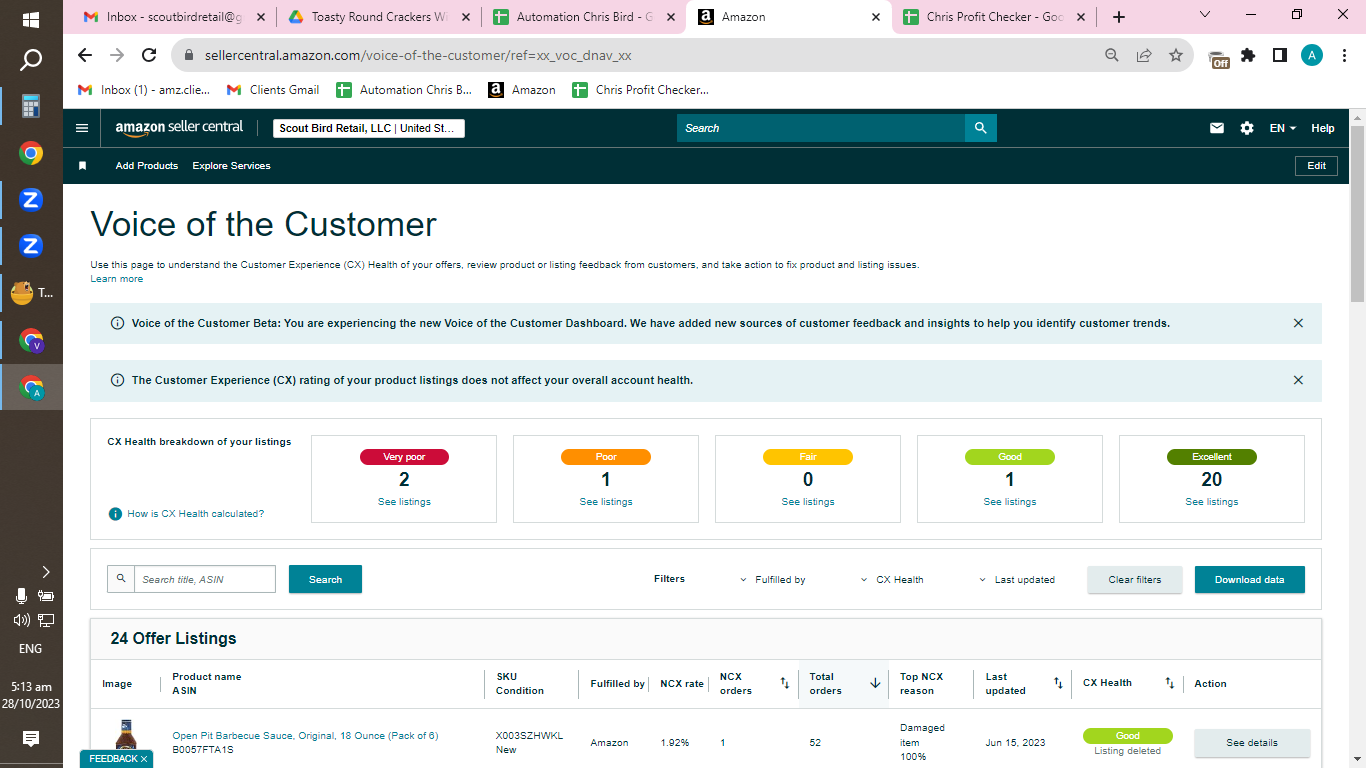Switch to the Toasty Round Crackers tab
The height and width of the screenshot is (768, 1366).
click(379, 17)
